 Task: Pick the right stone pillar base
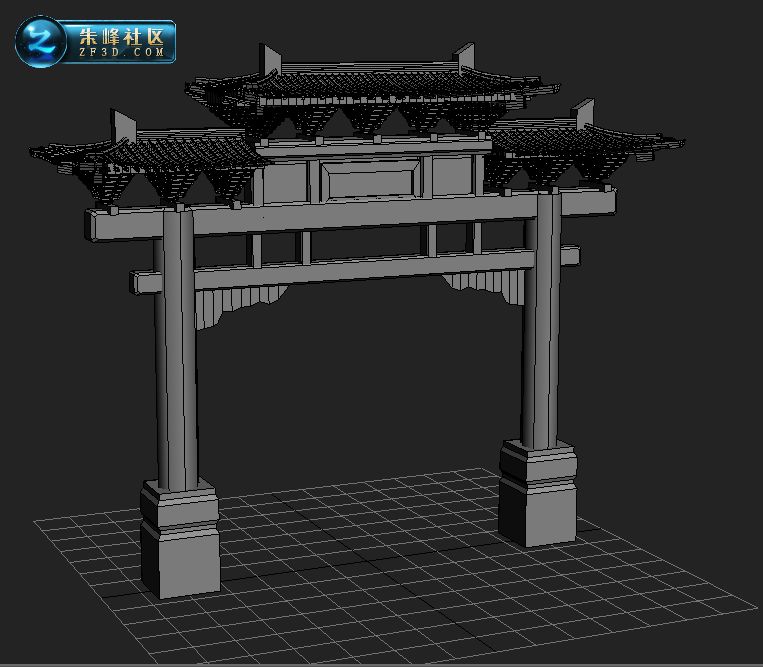pyautogui.click(x=537, y=493)
